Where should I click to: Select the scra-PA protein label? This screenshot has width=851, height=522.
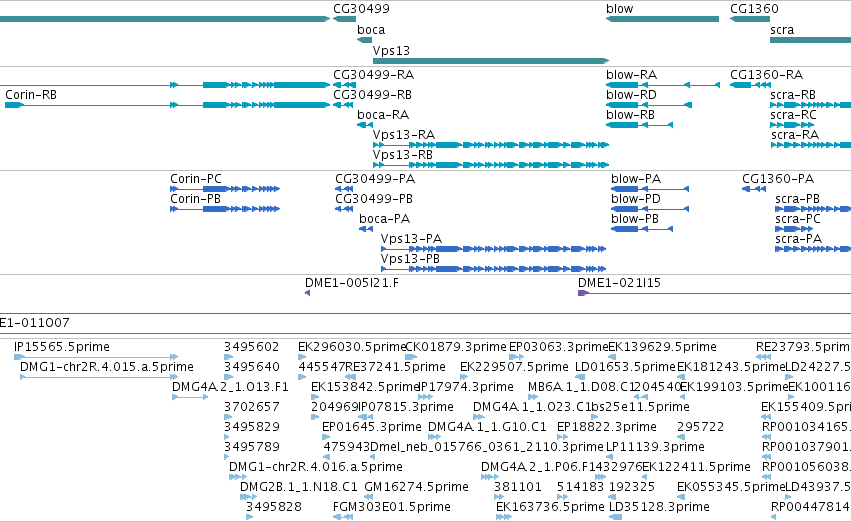[799, 239]
